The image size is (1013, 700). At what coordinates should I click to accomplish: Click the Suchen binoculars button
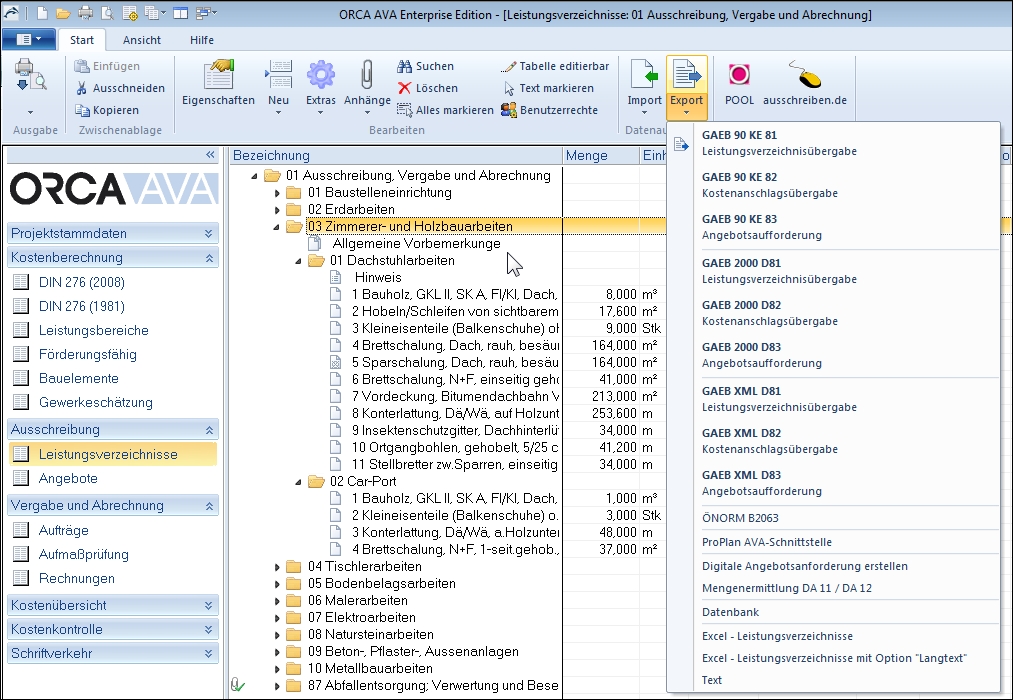coord(426,66)
